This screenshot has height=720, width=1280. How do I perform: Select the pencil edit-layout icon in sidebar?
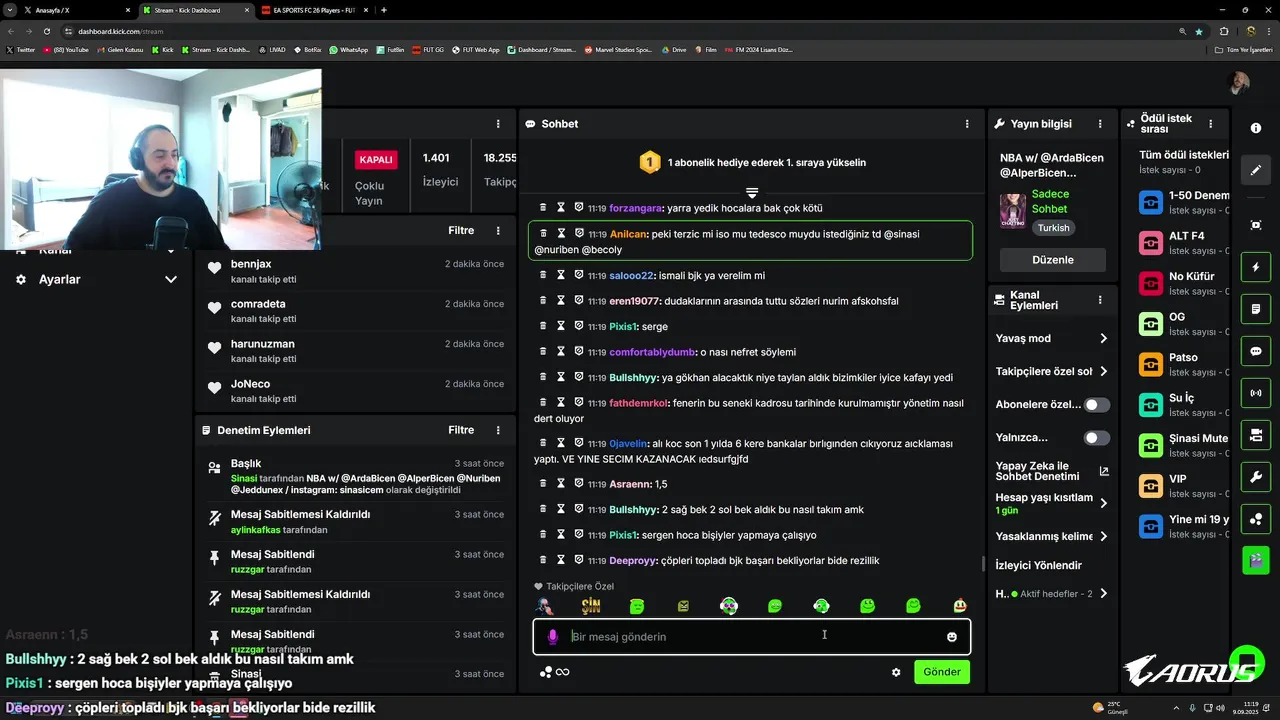[1256, 170]
